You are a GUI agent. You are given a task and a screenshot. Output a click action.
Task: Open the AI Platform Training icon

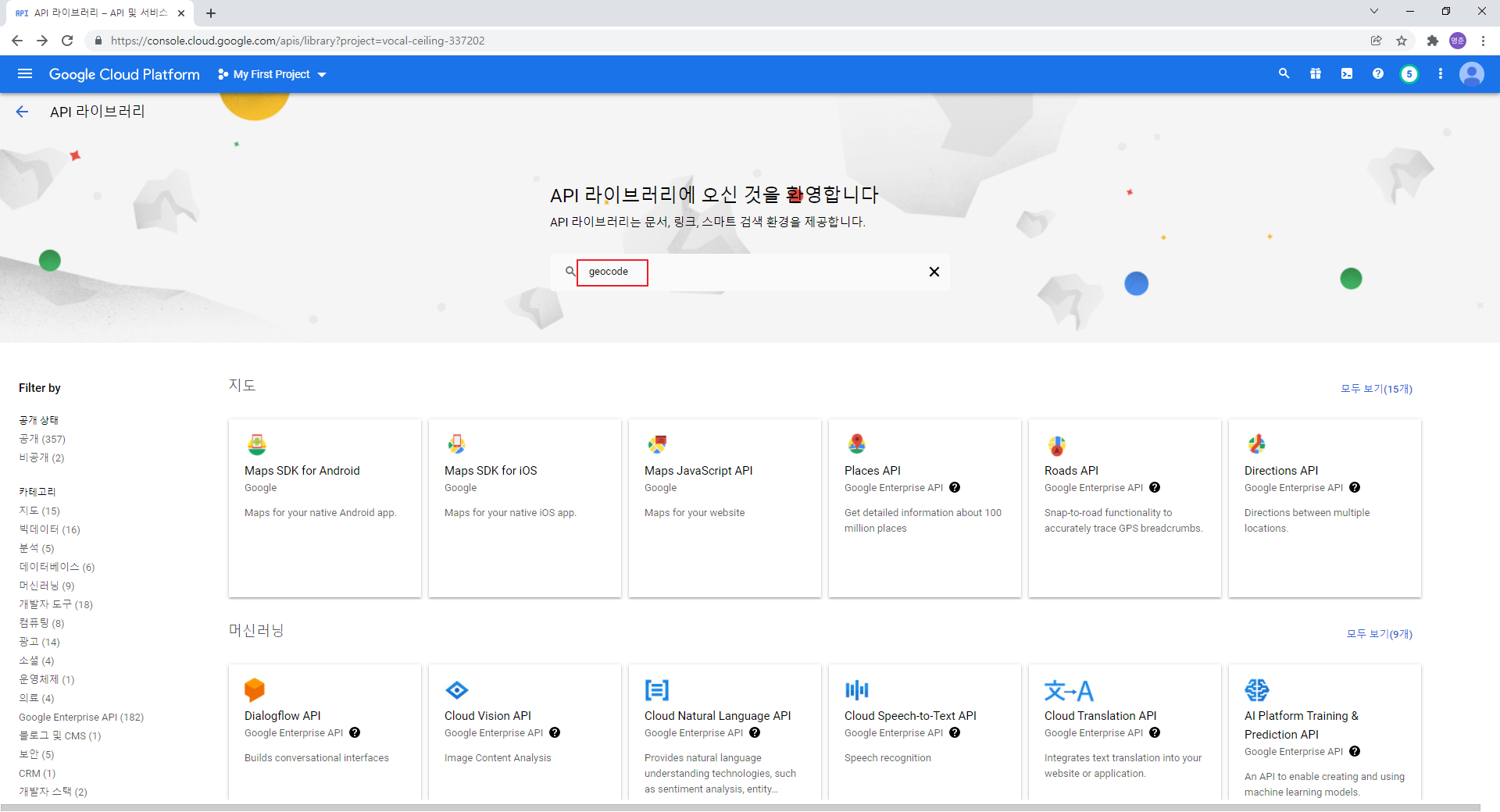[x=1257, y=690]
